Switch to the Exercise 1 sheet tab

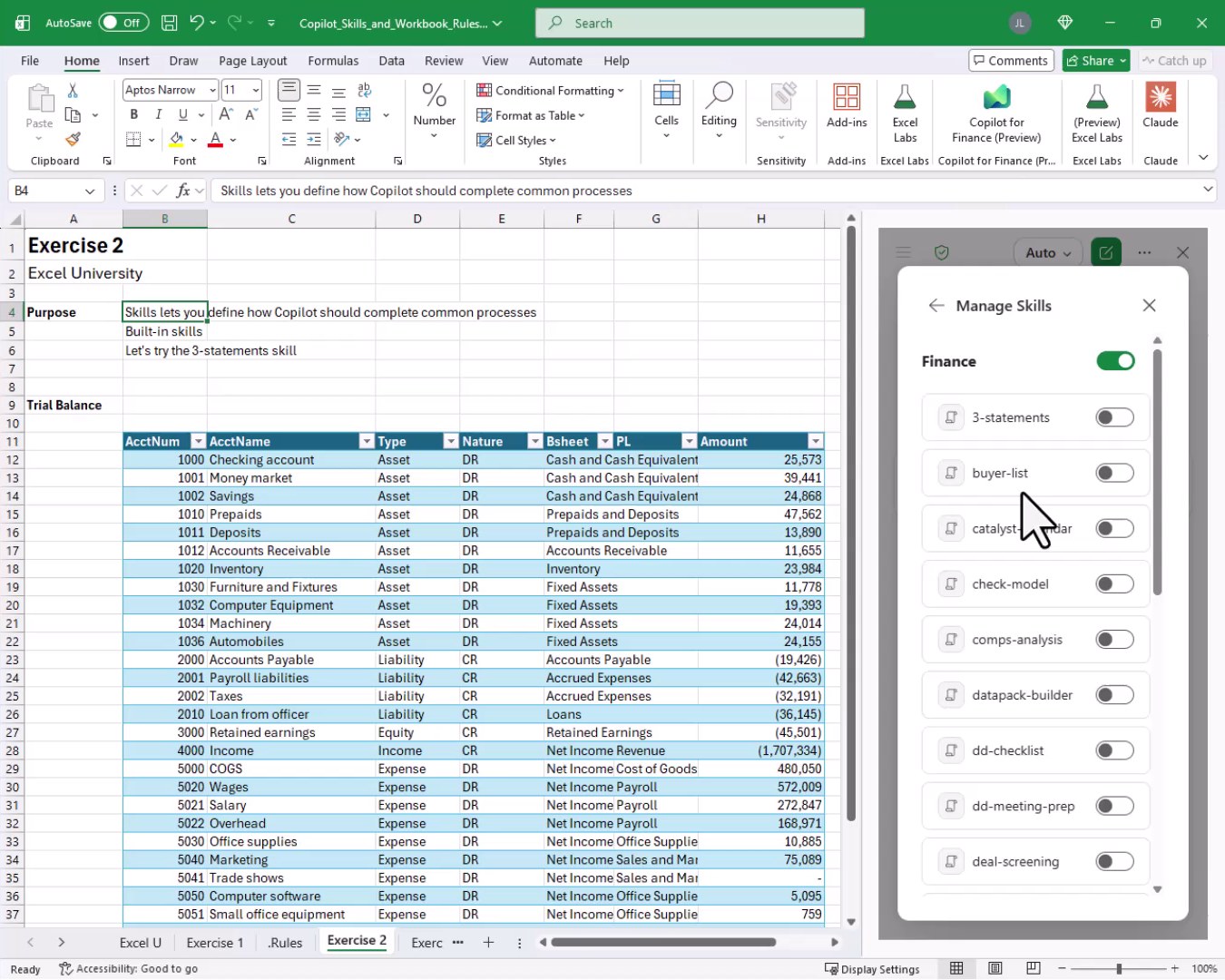215,942
